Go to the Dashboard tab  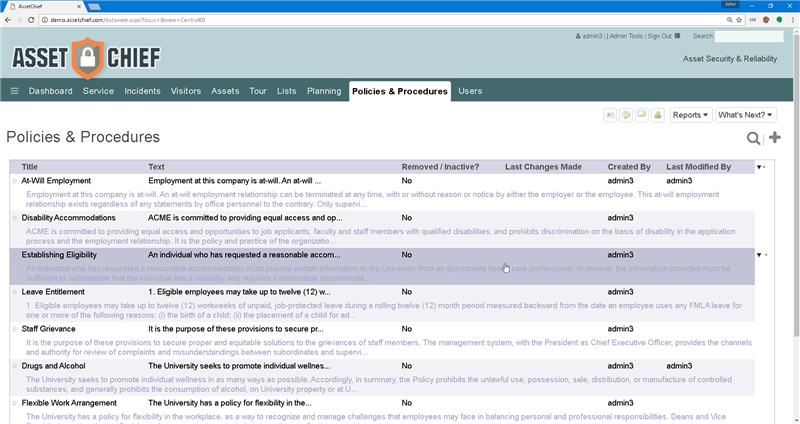tap(51, 91)
